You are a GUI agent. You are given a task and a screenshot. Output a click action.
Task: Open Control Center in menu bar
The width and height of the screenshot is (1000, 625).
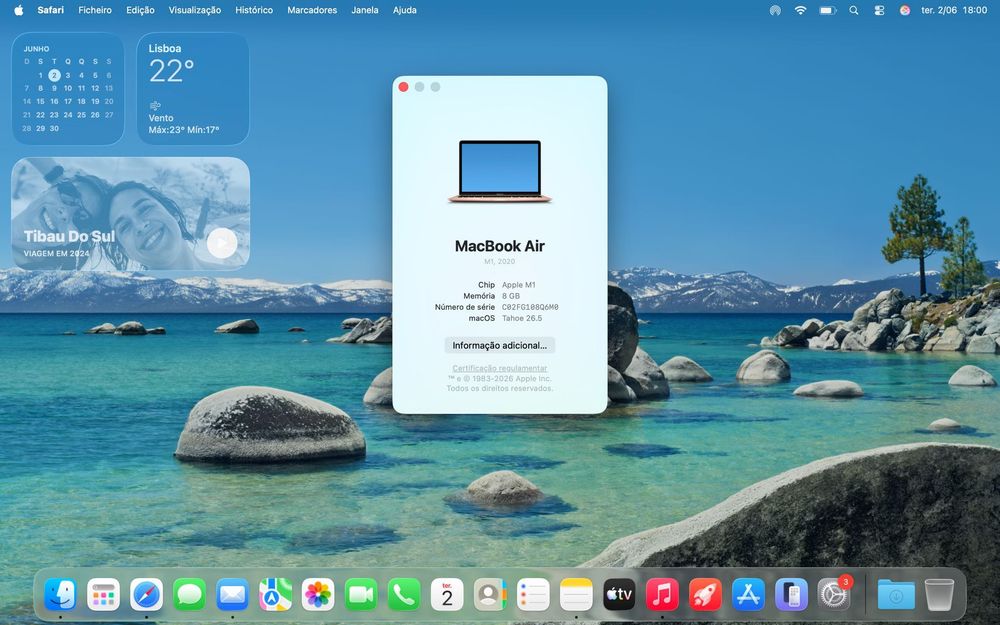[x=879, y=10]
